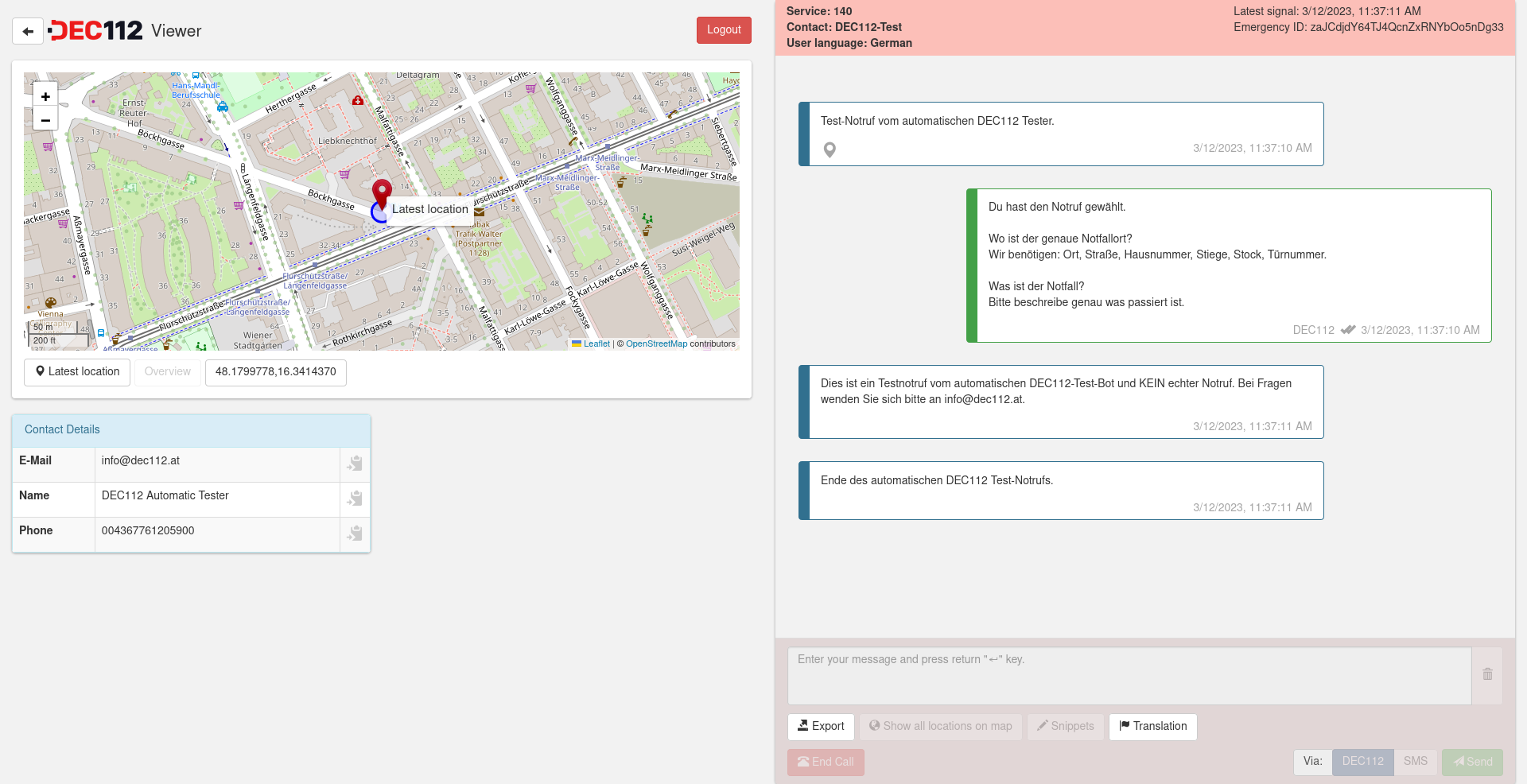1527x784 pixels.
Task: Open the OpenStreetMap attribution link
Action: pos(656,344)
